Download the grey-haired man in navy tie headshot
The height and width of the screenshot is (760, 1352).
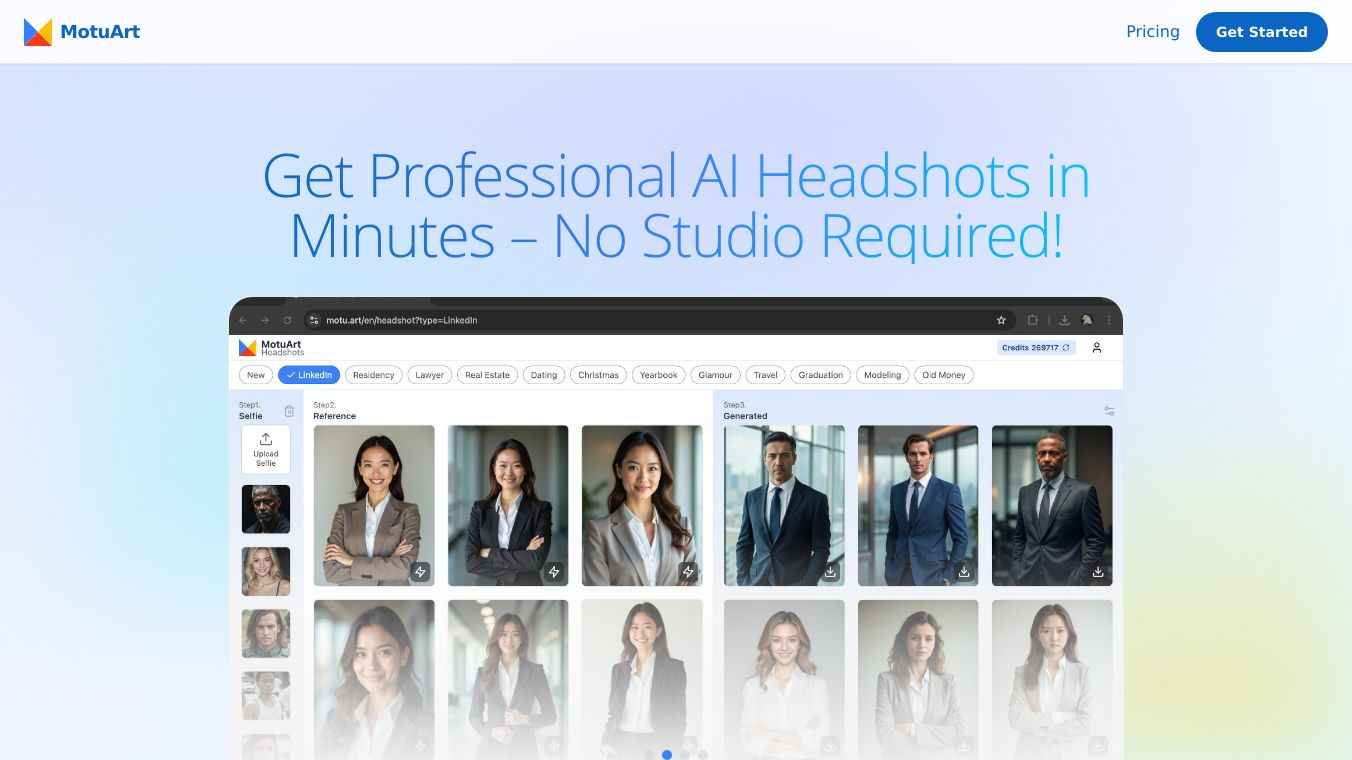click(x=830, y=572)
